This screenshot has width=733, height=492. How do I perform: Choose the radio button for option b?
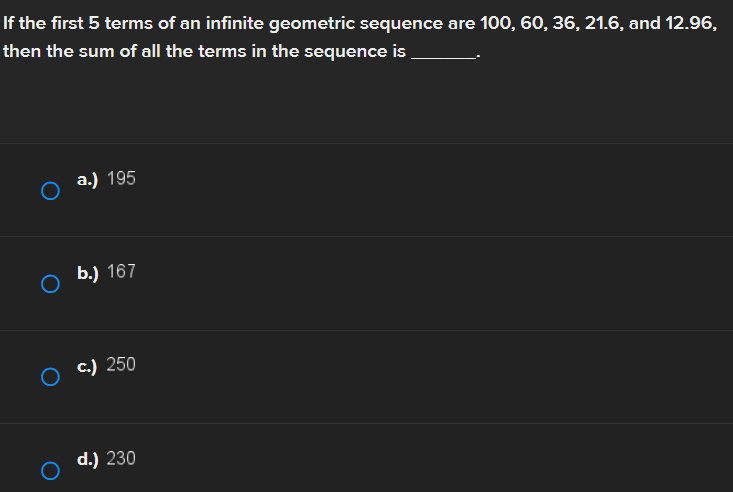(46, 284)
